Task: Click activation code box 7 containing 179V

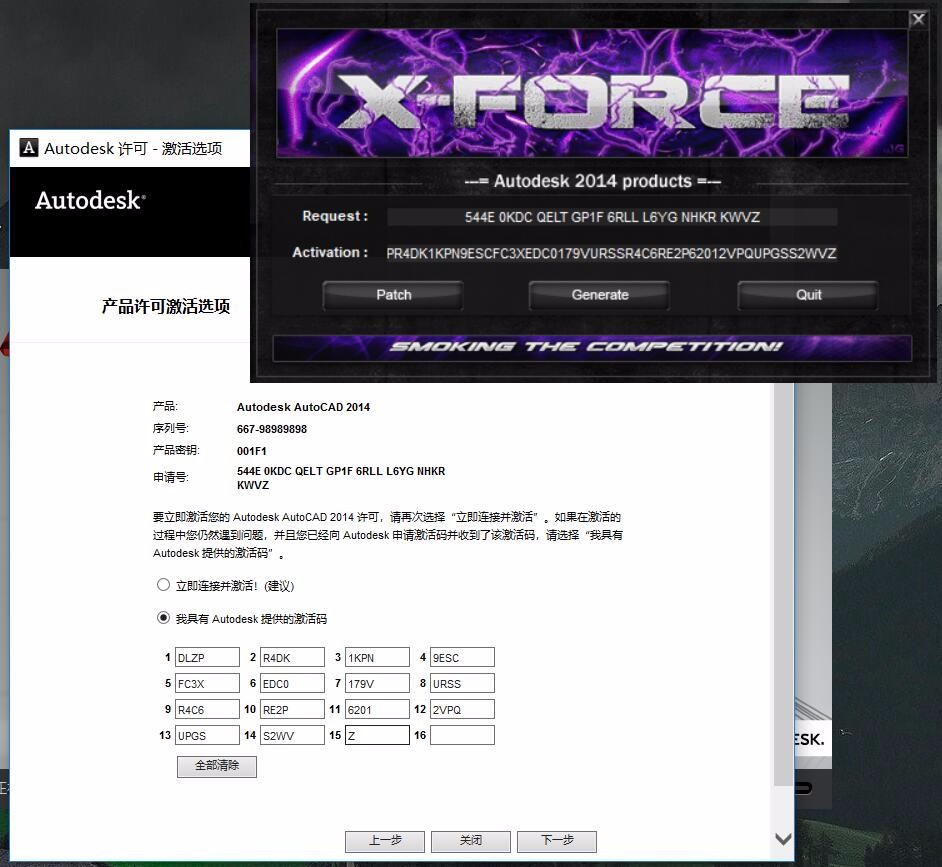Action: tap(377, 683)
